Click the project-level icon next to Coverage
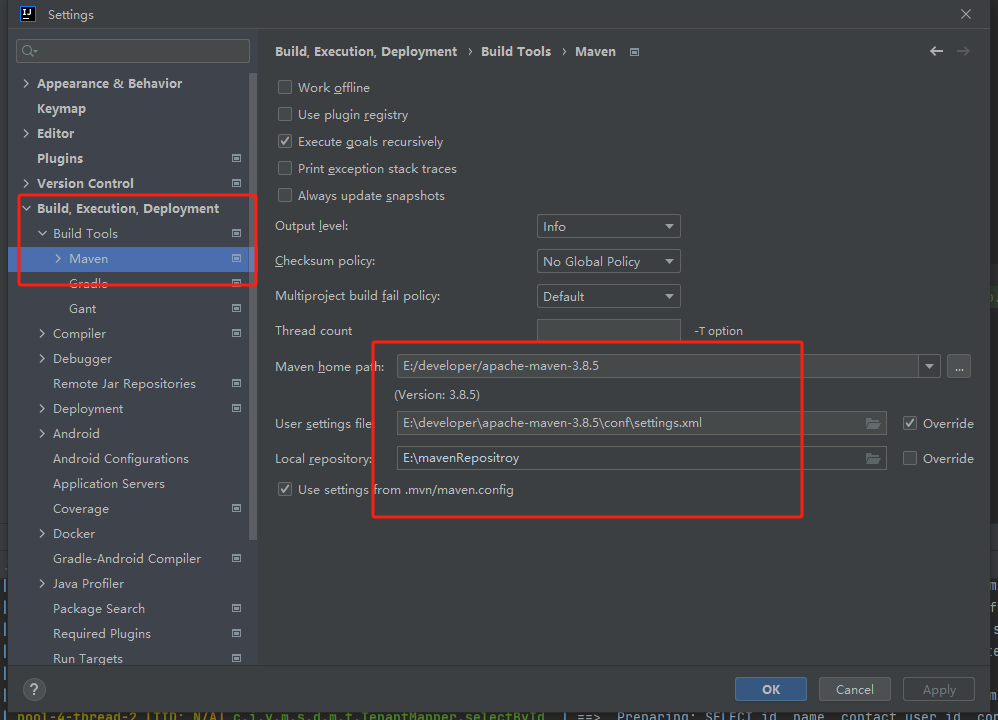This screenshot has height=720, width=998. [x=236, y=508]
